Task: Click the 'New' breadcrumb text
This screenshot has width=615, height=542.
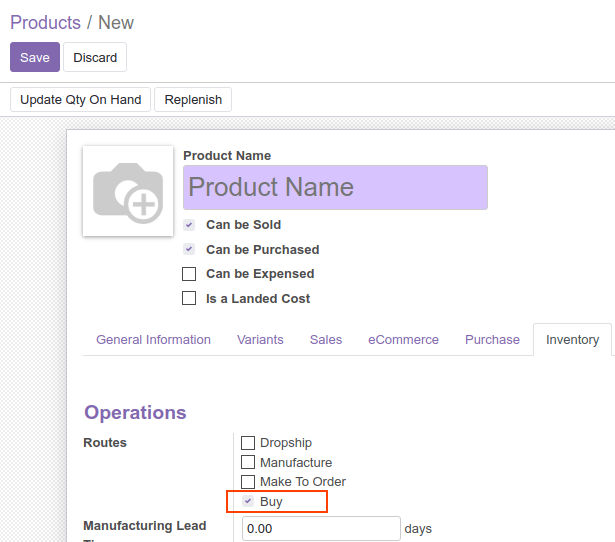Action: 116,22
